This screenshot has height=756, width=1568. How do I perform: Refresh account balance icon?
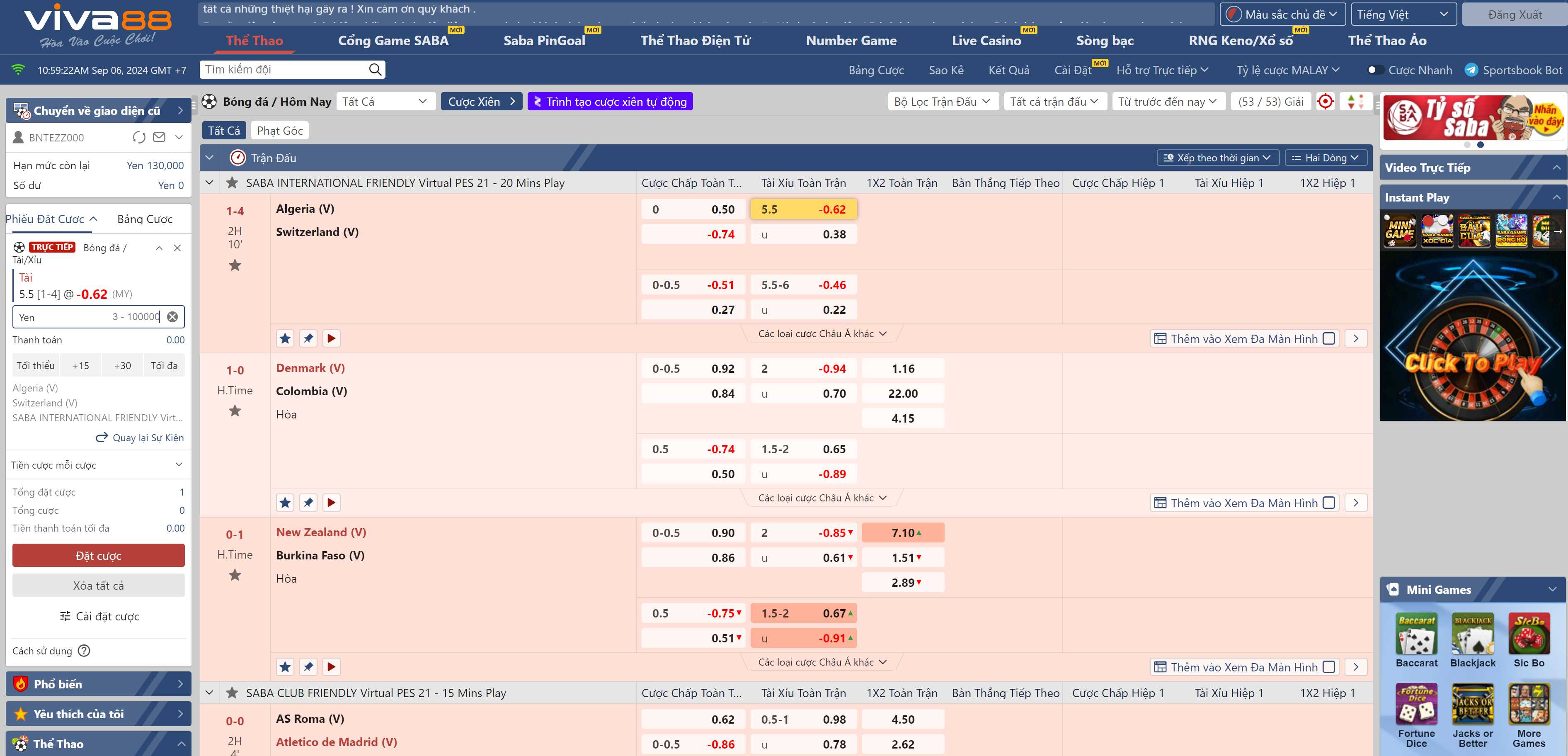coord(139,137)
